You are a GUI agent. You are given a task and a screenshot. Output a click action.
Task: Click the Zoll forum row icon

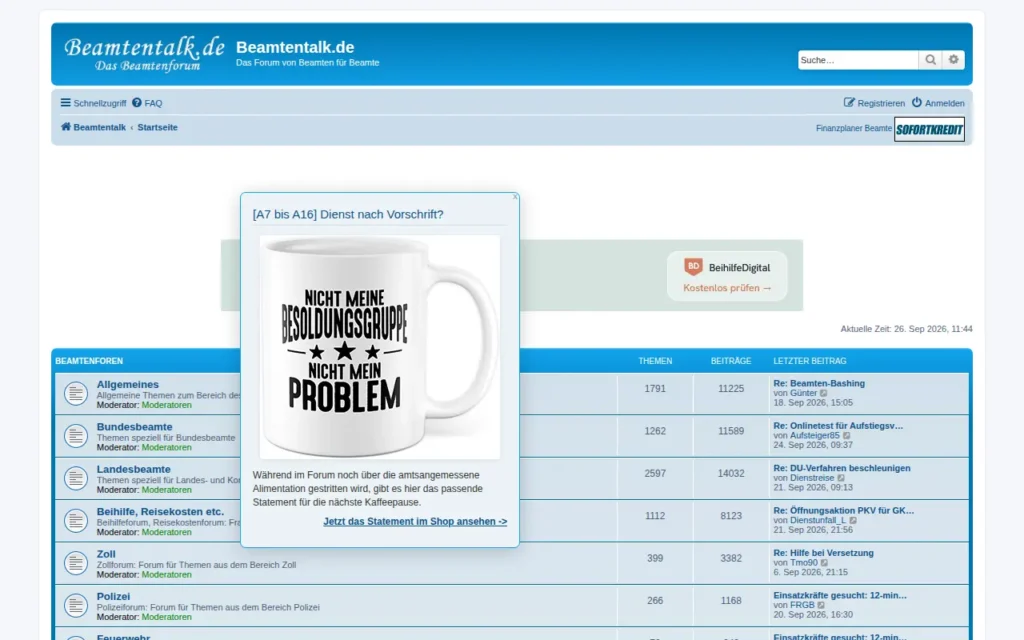(76, 564)
